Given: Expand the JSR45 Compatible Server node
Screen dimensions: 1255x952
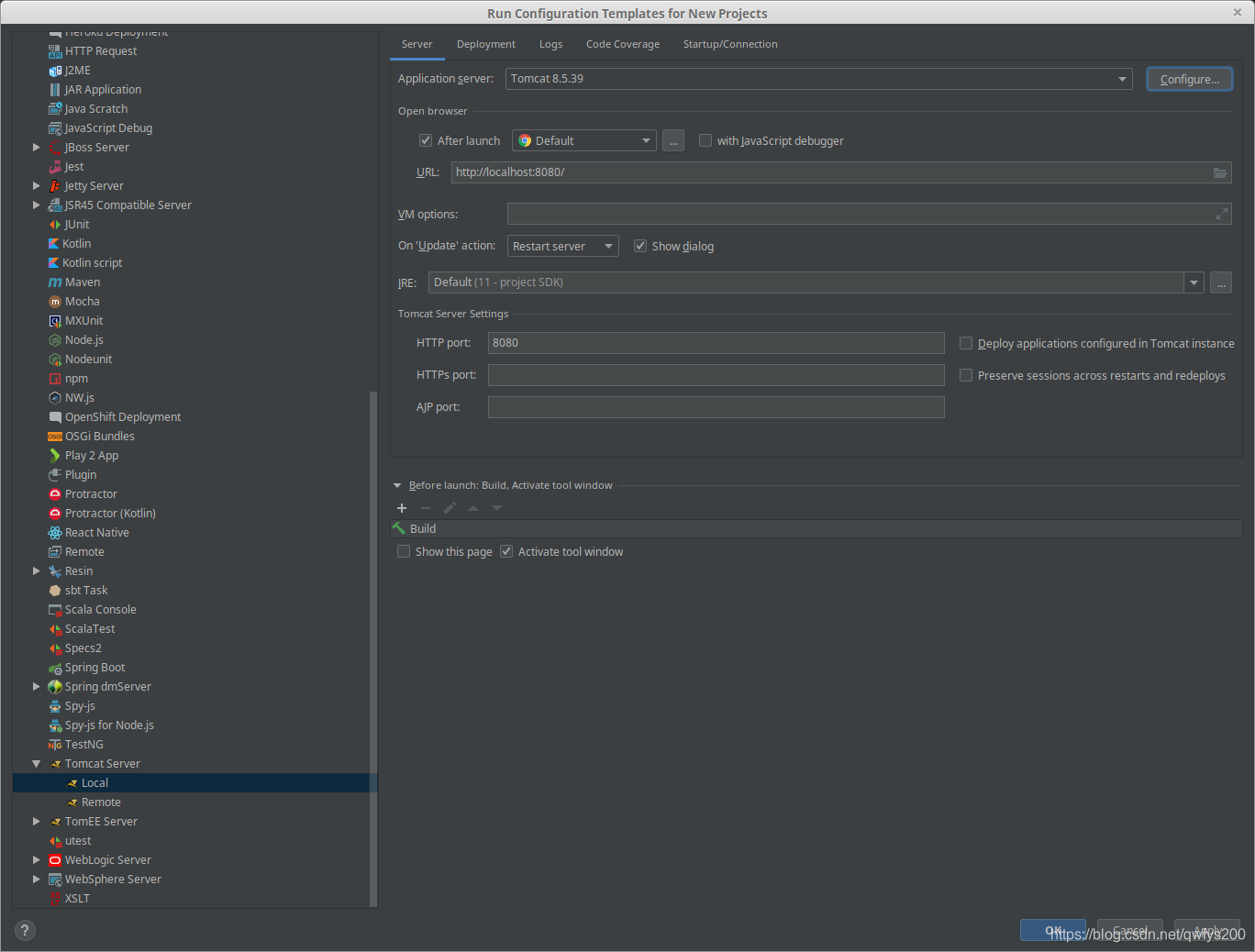Looking at the screenshot, I should 37,205.
